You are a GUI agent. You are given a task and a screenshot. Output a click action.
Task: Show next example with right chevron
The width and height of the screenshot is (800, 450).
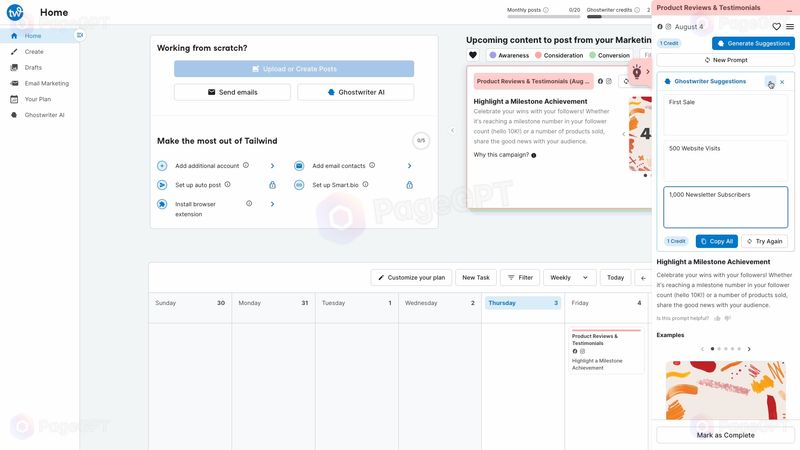[x=748, y=349]
